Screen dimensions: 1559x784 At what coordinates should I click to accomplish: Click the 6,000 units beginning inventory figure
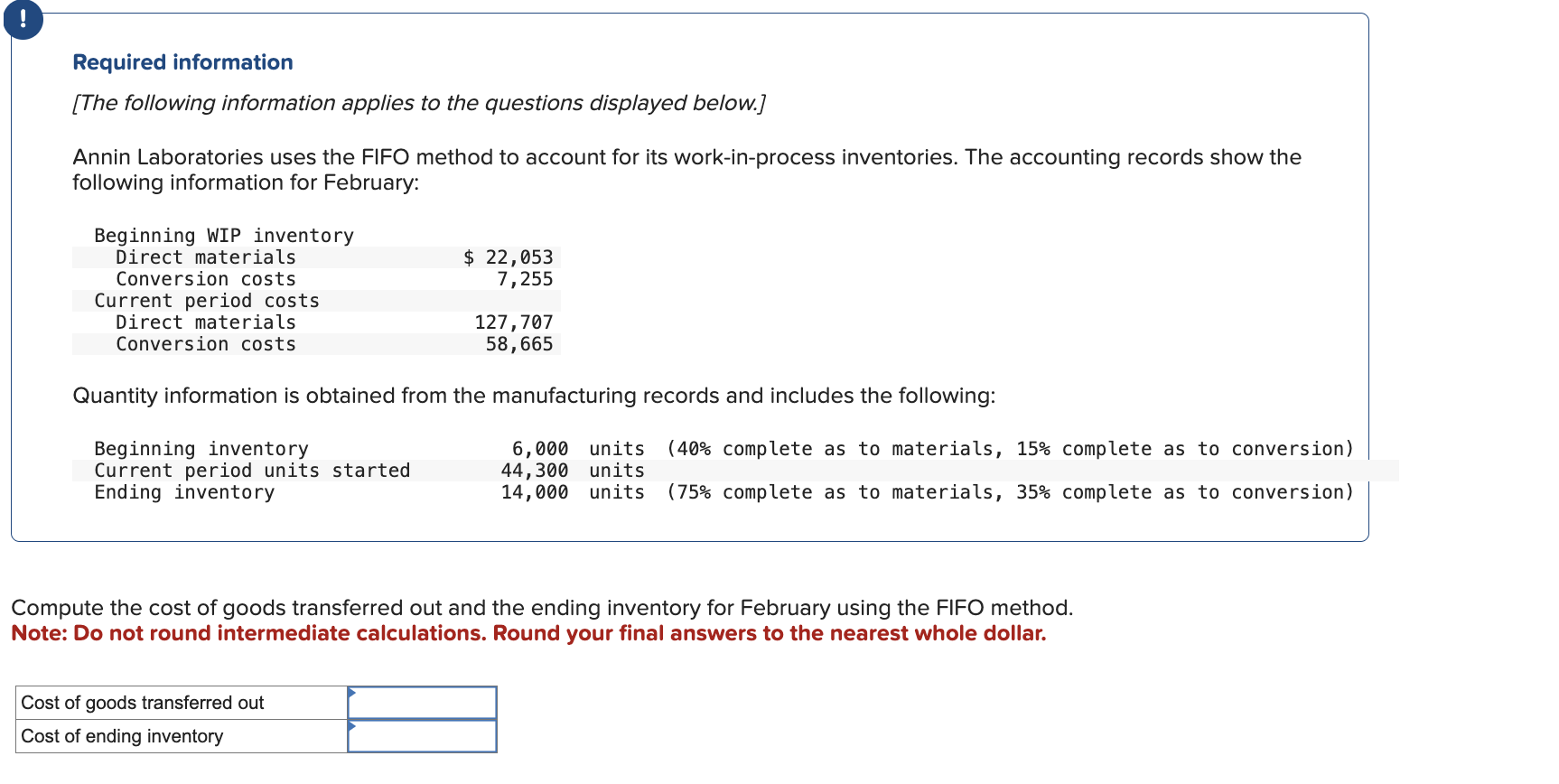pos(539,449)
